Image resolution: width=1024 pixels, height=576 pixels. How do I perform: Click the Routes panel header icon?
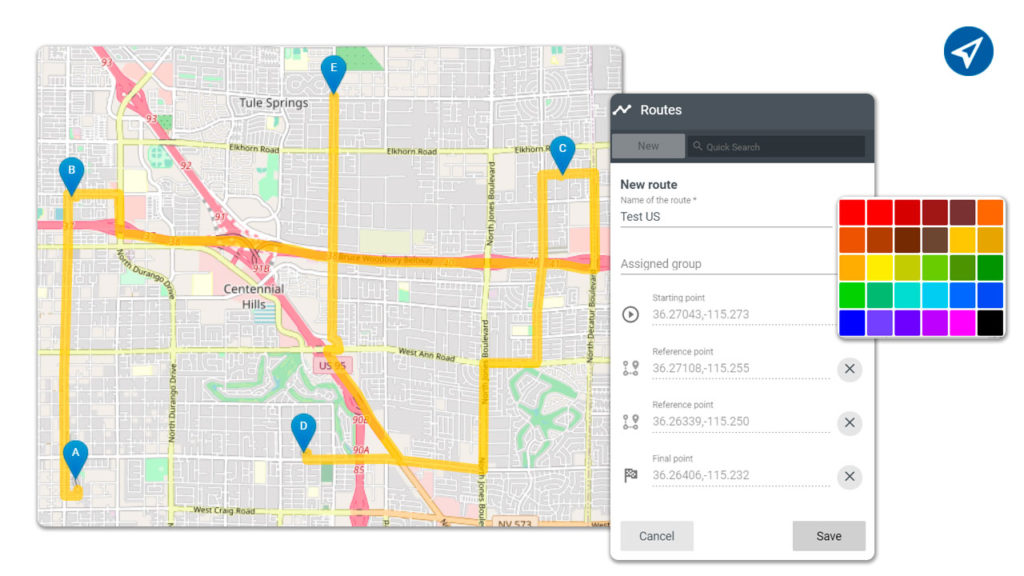622,110
